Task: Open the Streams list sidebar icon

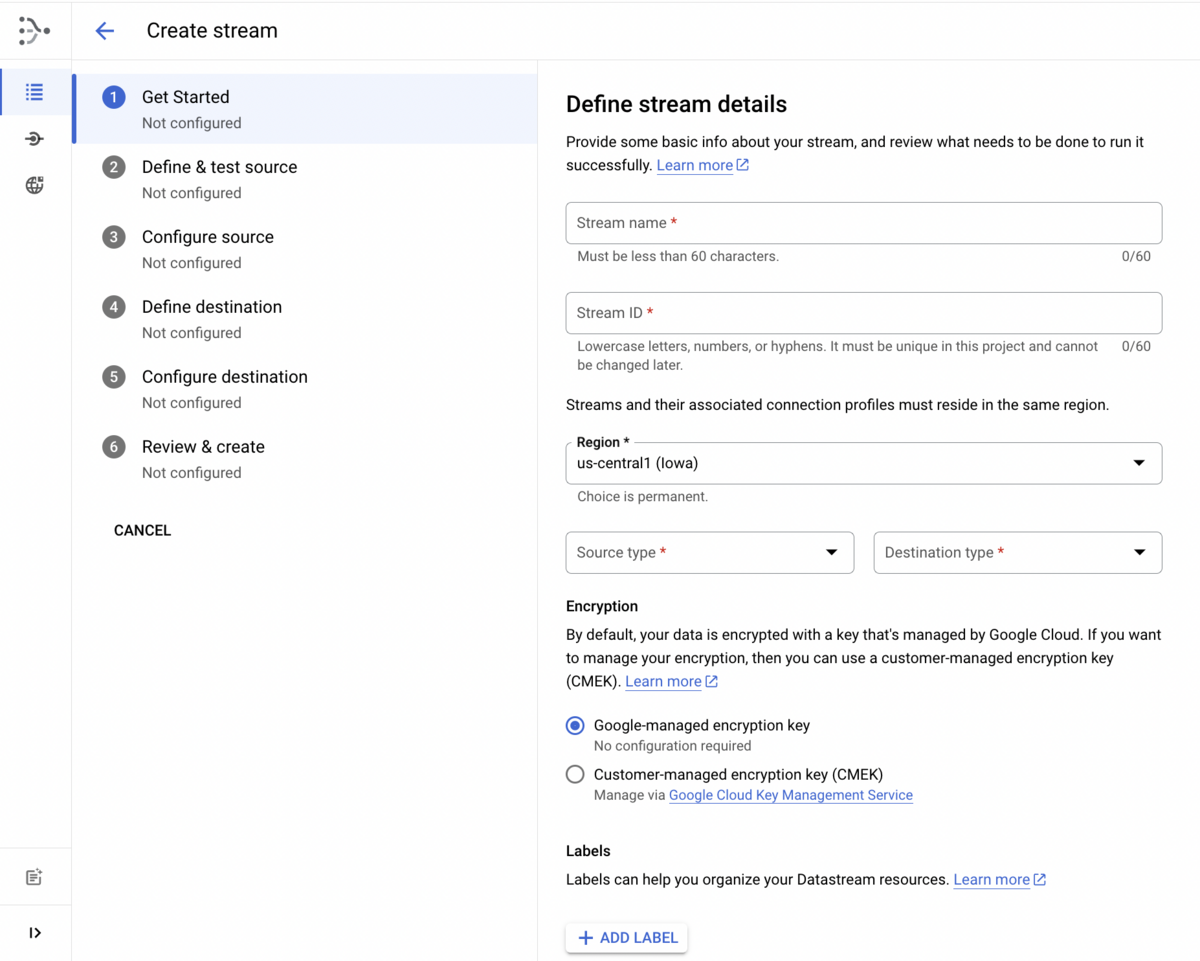Action: [35, 93]
